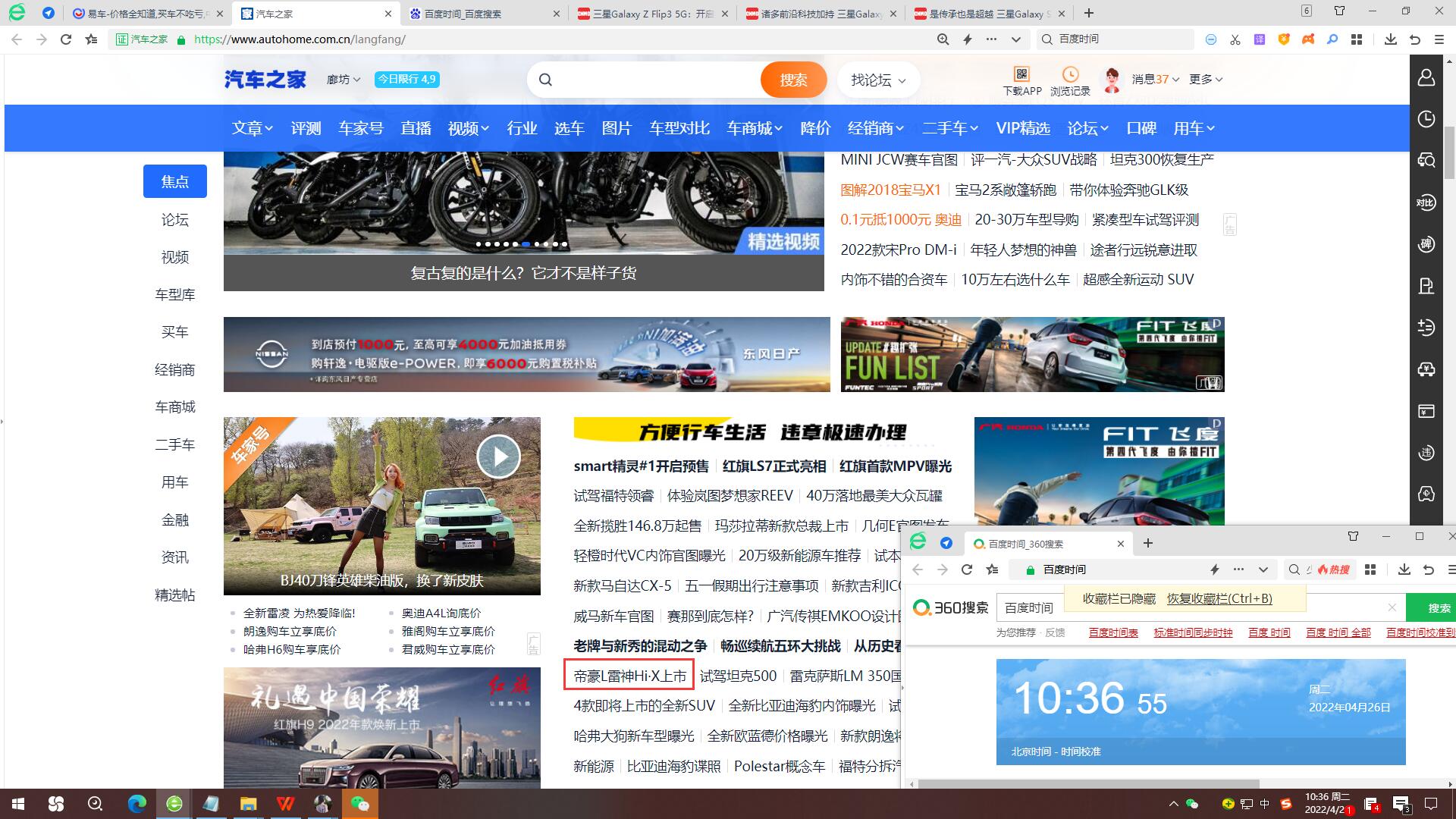Open the Nissan 东风日产 banner ad
The width and height of the screenshot is (1456, 819).
[526, 354]
